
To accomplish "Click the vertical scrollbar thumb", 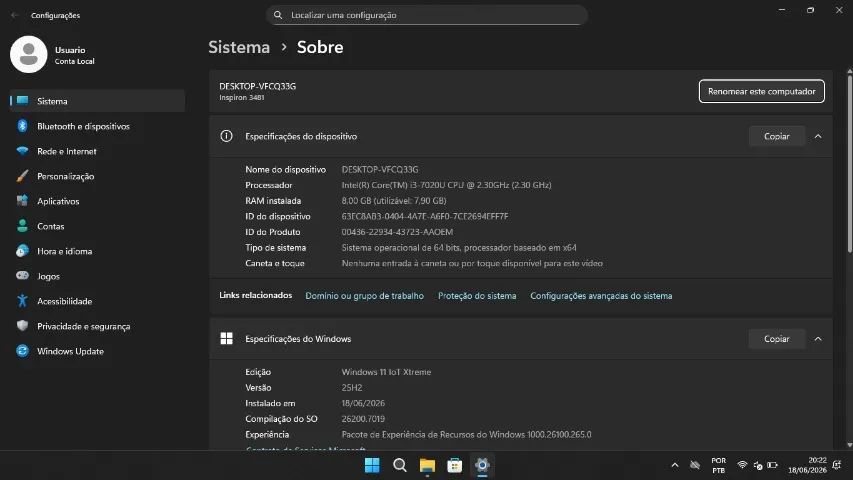I will click(849, 163).
